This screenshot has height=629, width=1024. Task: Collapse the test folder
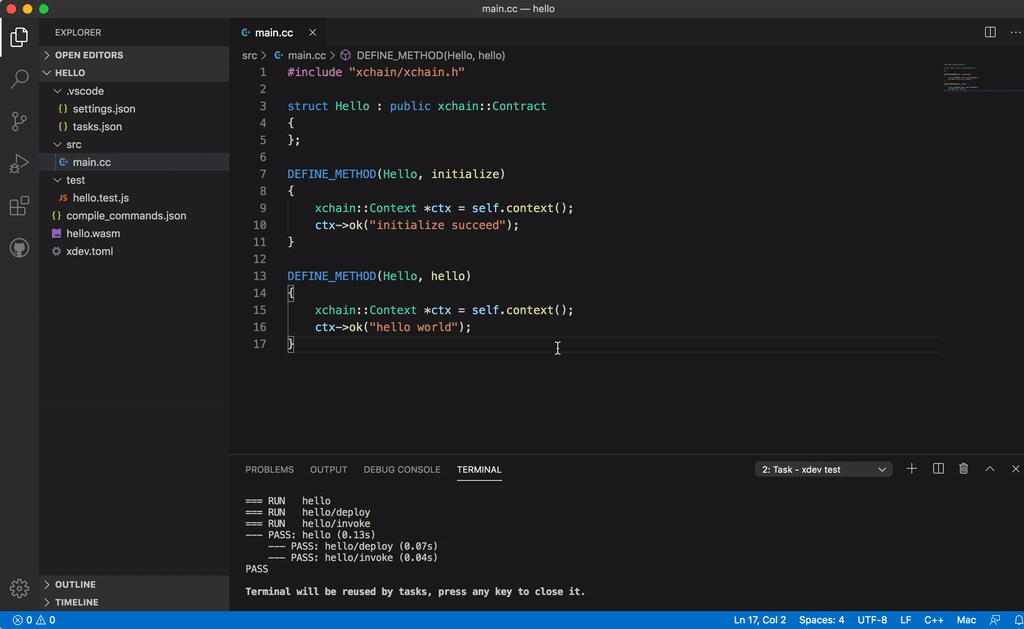click(134, 180)
